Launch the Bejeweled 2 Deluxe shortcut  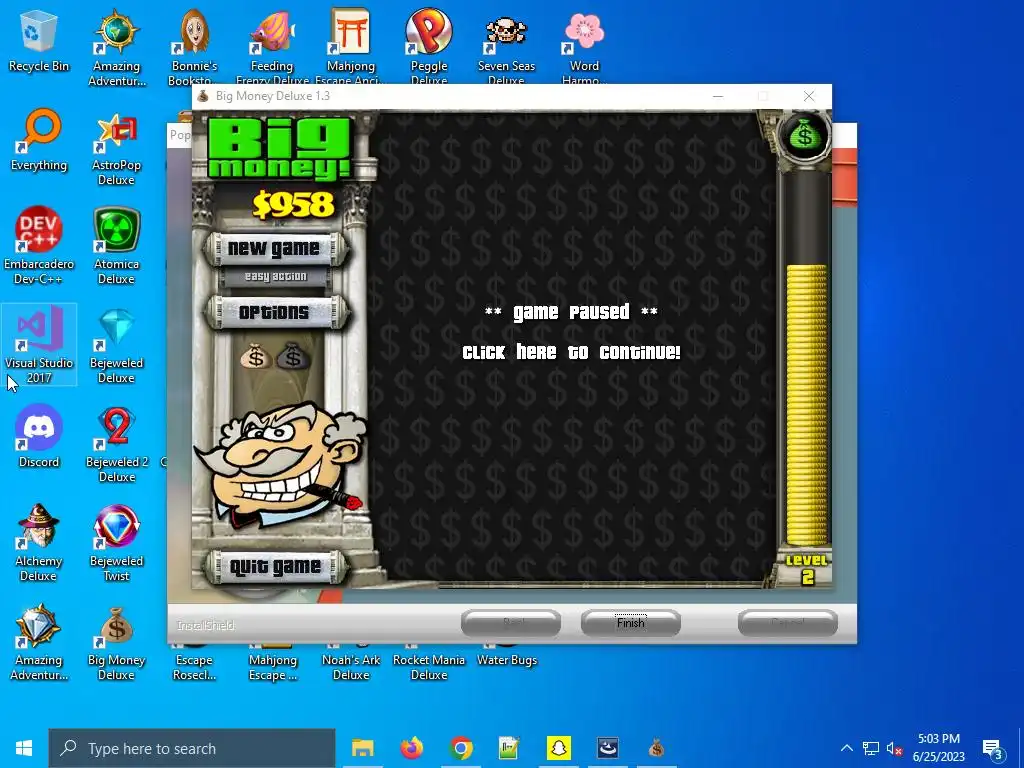click(x=116, y=444)
